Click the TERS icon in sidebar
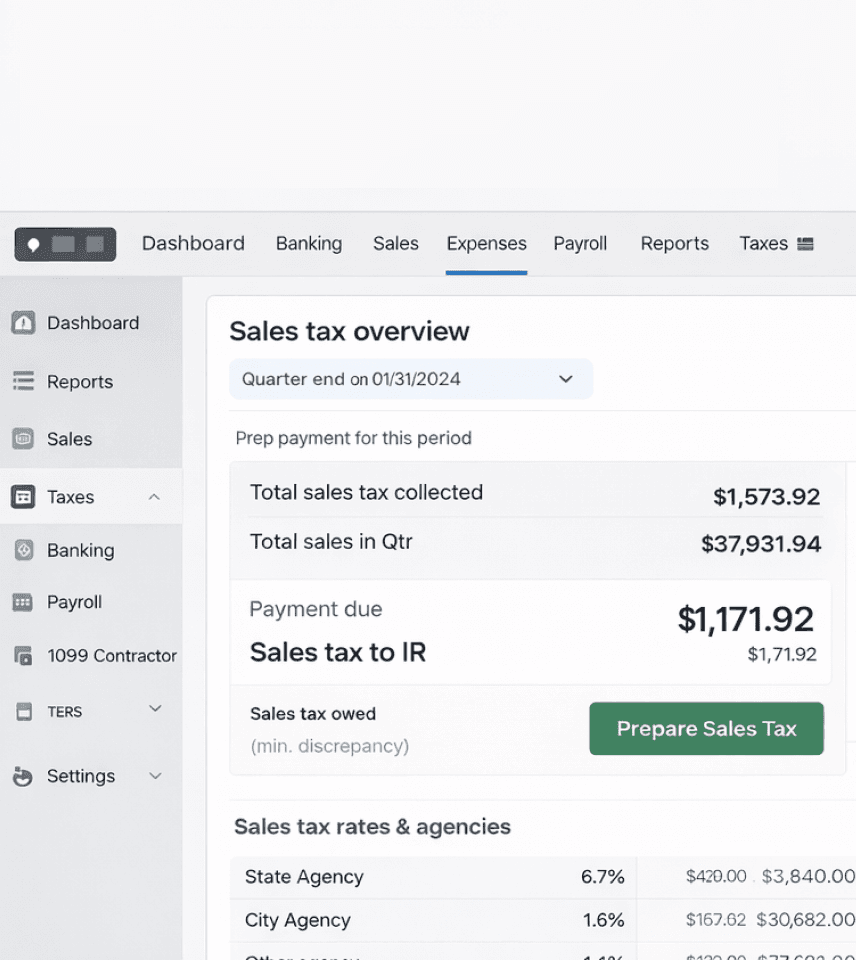 click(23, 712)
